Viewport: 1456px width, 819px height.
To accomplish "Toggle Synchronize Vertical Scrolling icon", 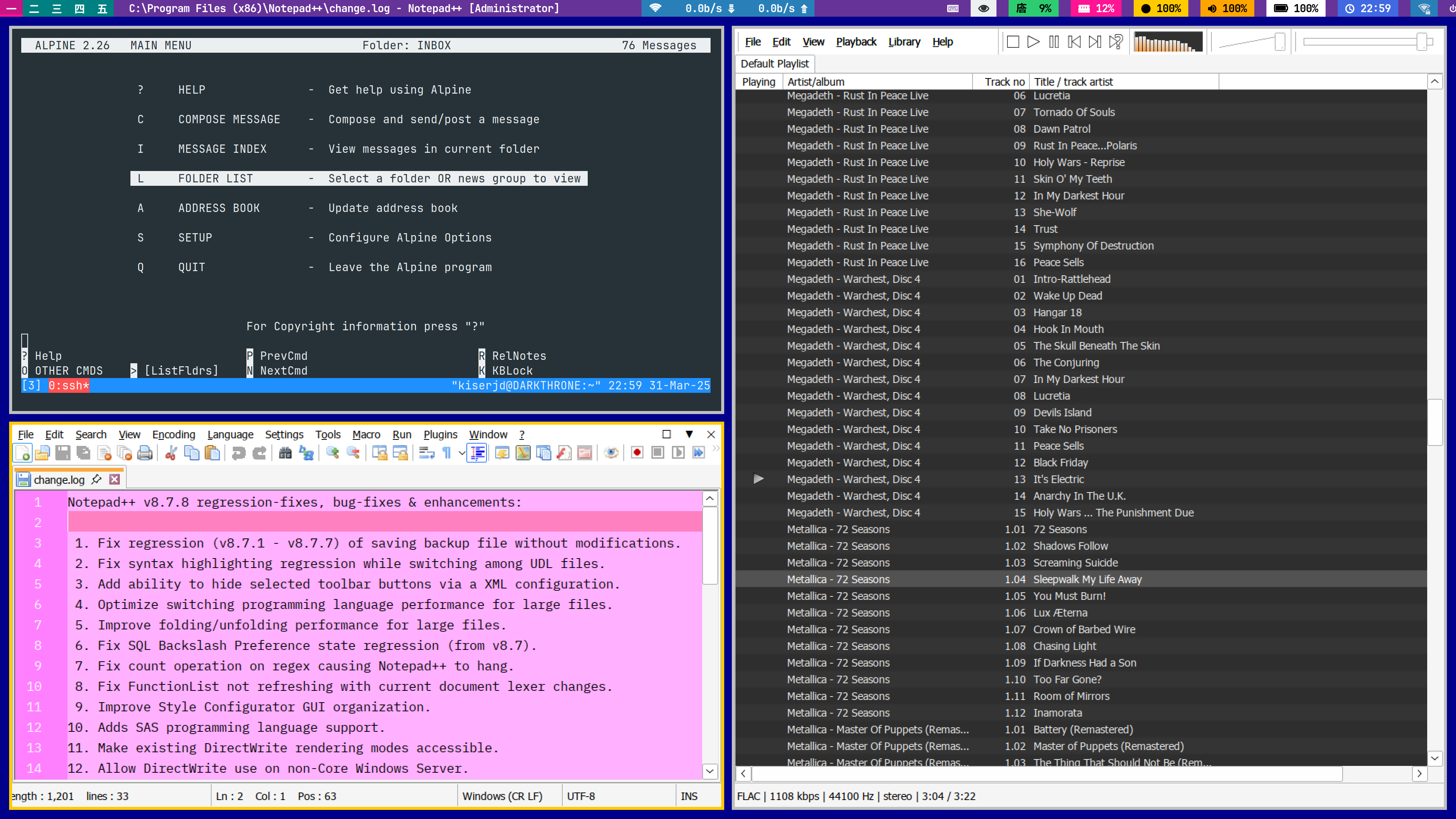I will coord(379,453).
